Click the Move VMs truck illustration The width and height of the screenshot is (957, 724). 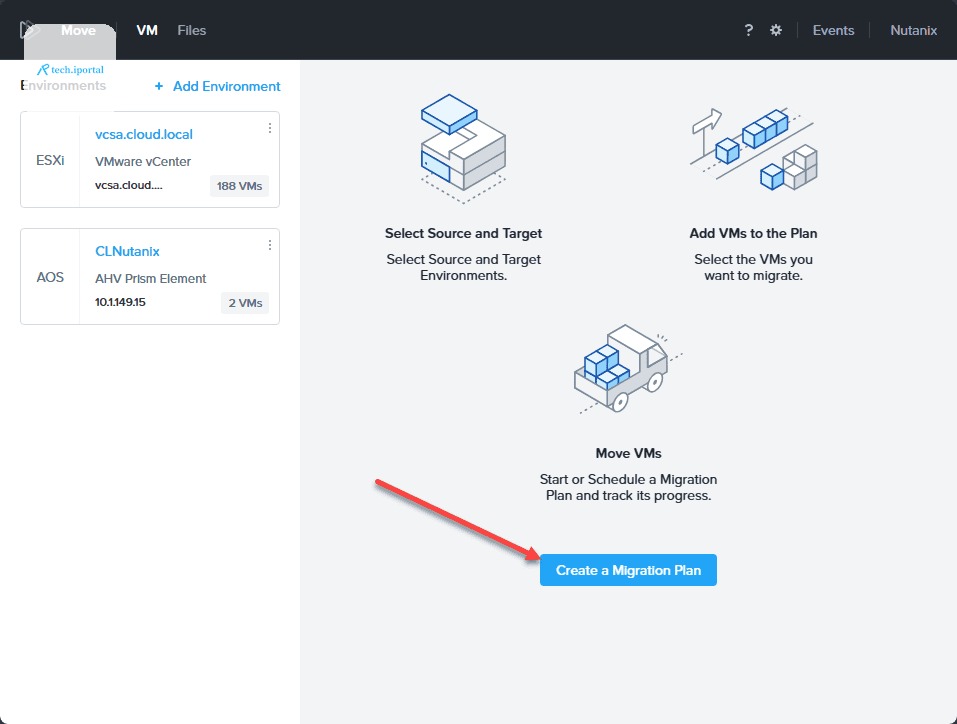(628, 369)
